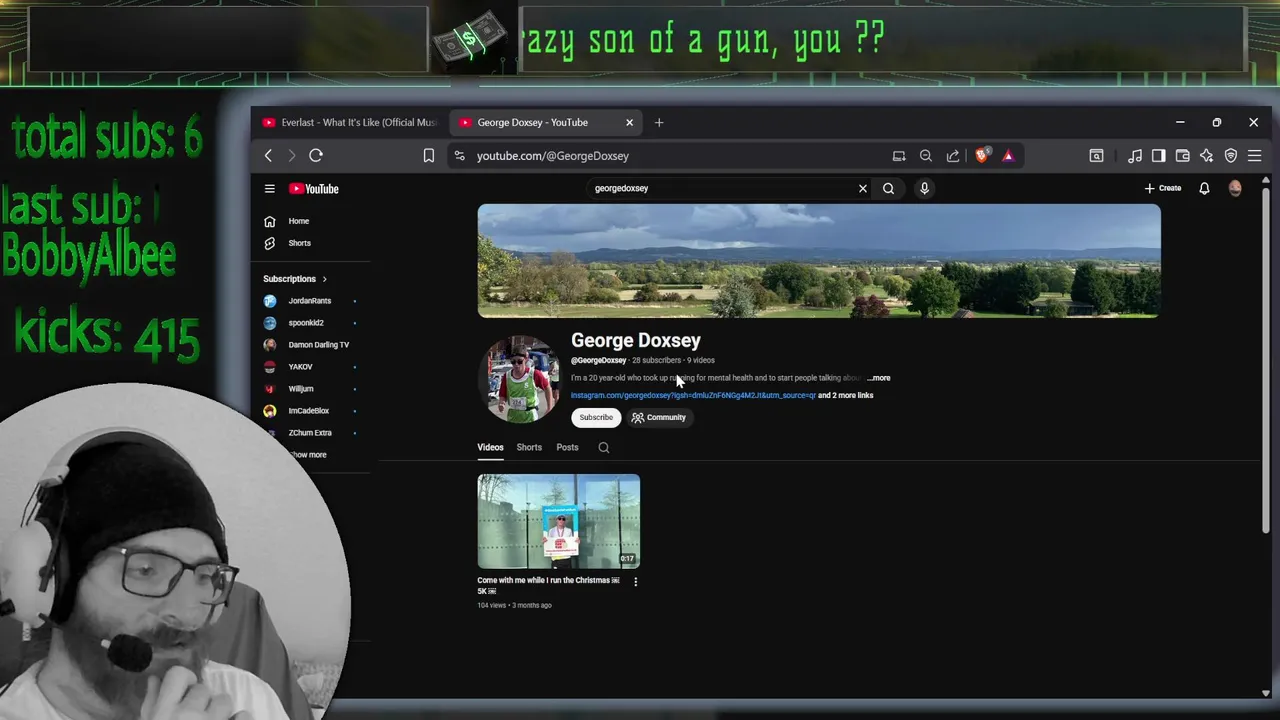Open the channel Community button

[659, 417]
